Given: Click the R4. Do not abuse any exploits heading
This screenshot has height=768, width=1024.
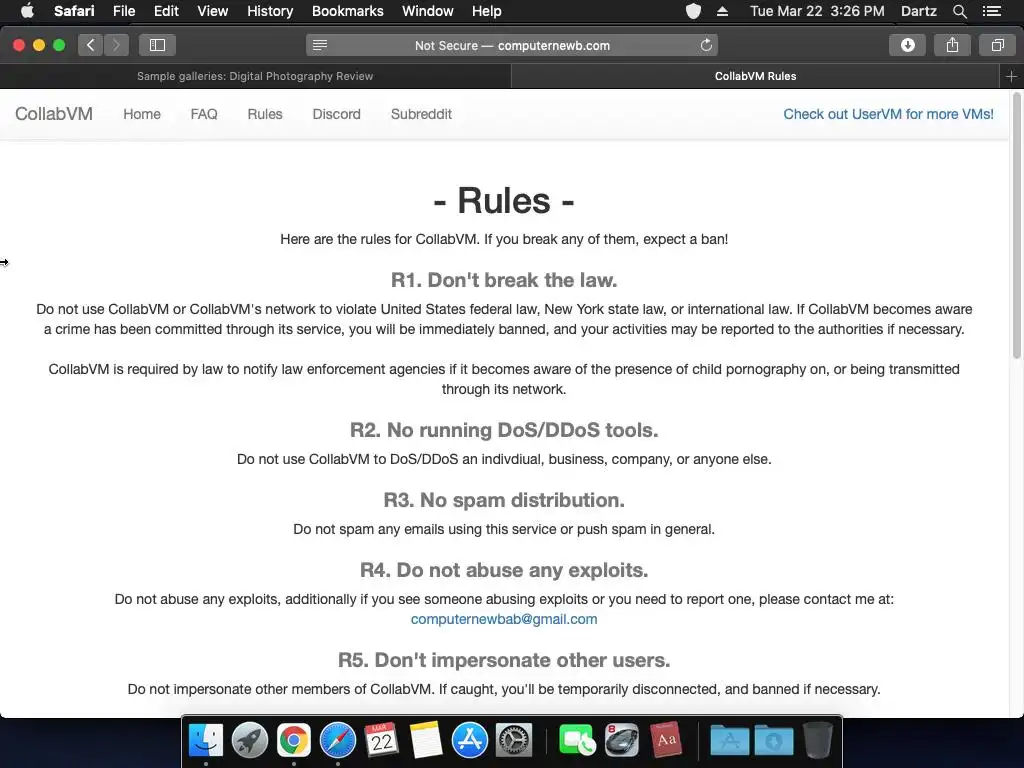Looking at the screenshot, I should 504,570.
